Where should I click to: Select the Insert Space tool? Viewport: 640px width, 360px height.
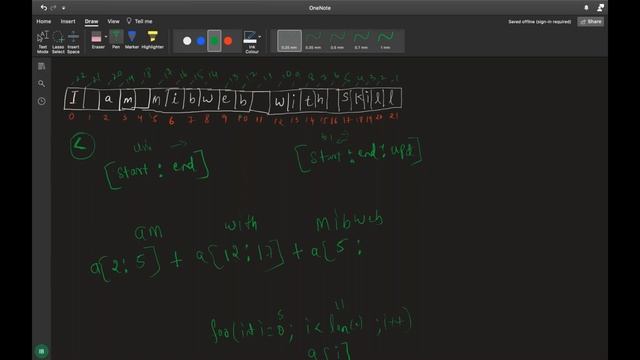pos(73,42)
